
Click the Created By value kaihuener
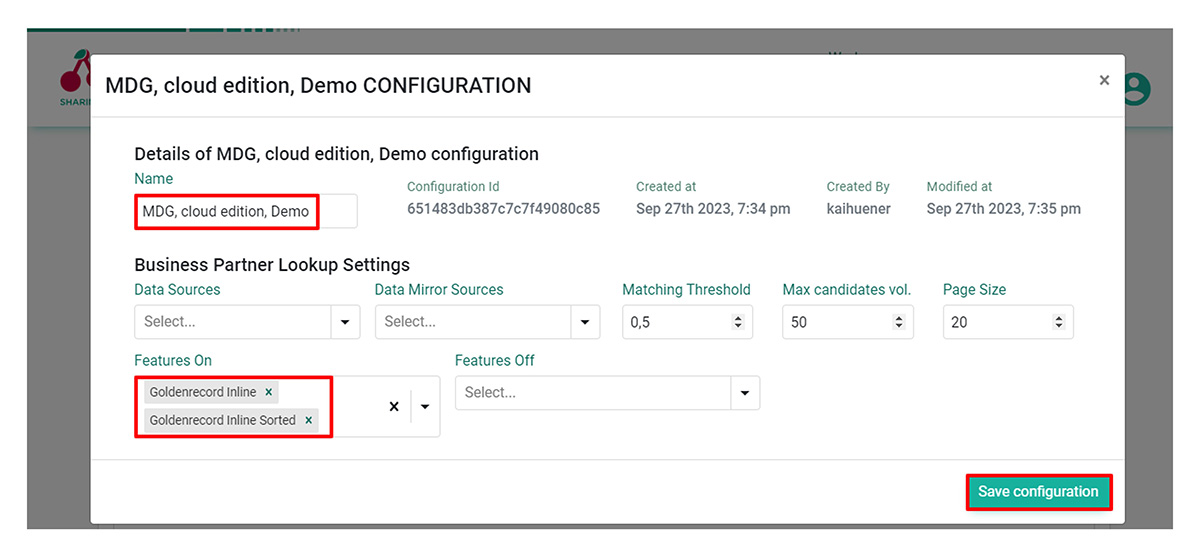pos(858,209)
